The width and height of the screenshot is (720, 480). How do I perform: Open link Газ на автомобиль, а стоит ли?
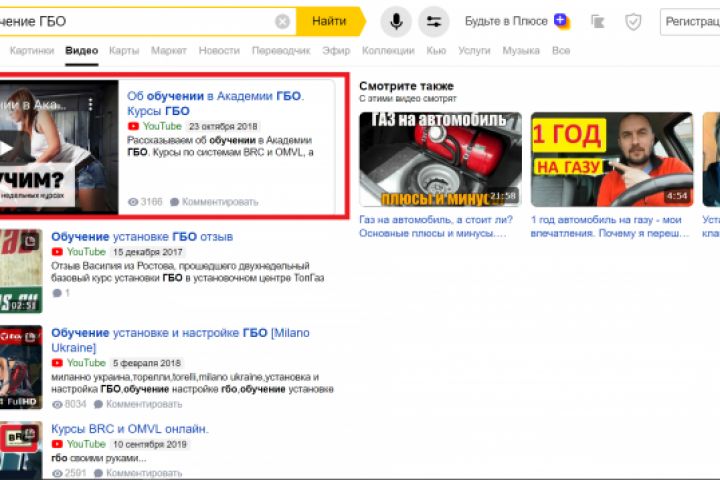point(435,226)
